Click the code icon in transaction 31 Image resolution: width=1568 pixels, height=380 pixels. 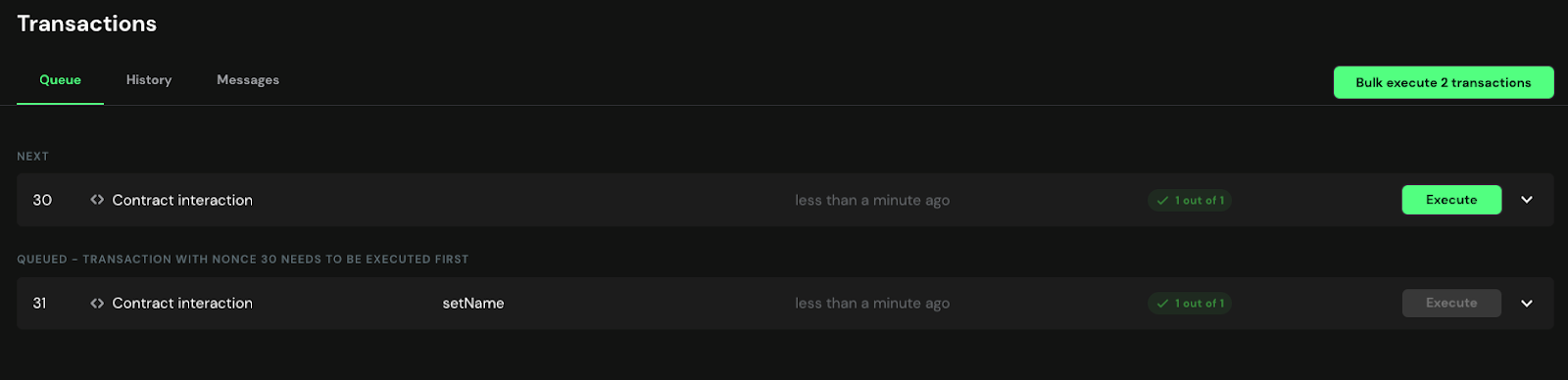[97, 304]
